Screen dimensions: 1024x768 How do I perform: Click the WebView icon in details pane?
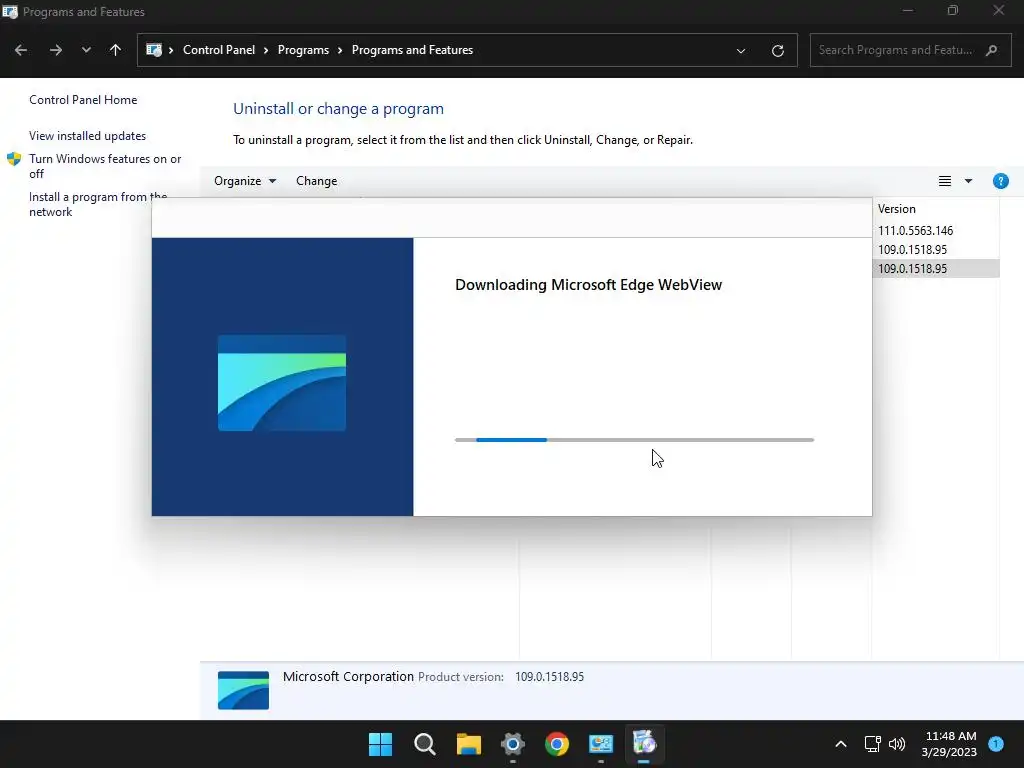[243, 690]
